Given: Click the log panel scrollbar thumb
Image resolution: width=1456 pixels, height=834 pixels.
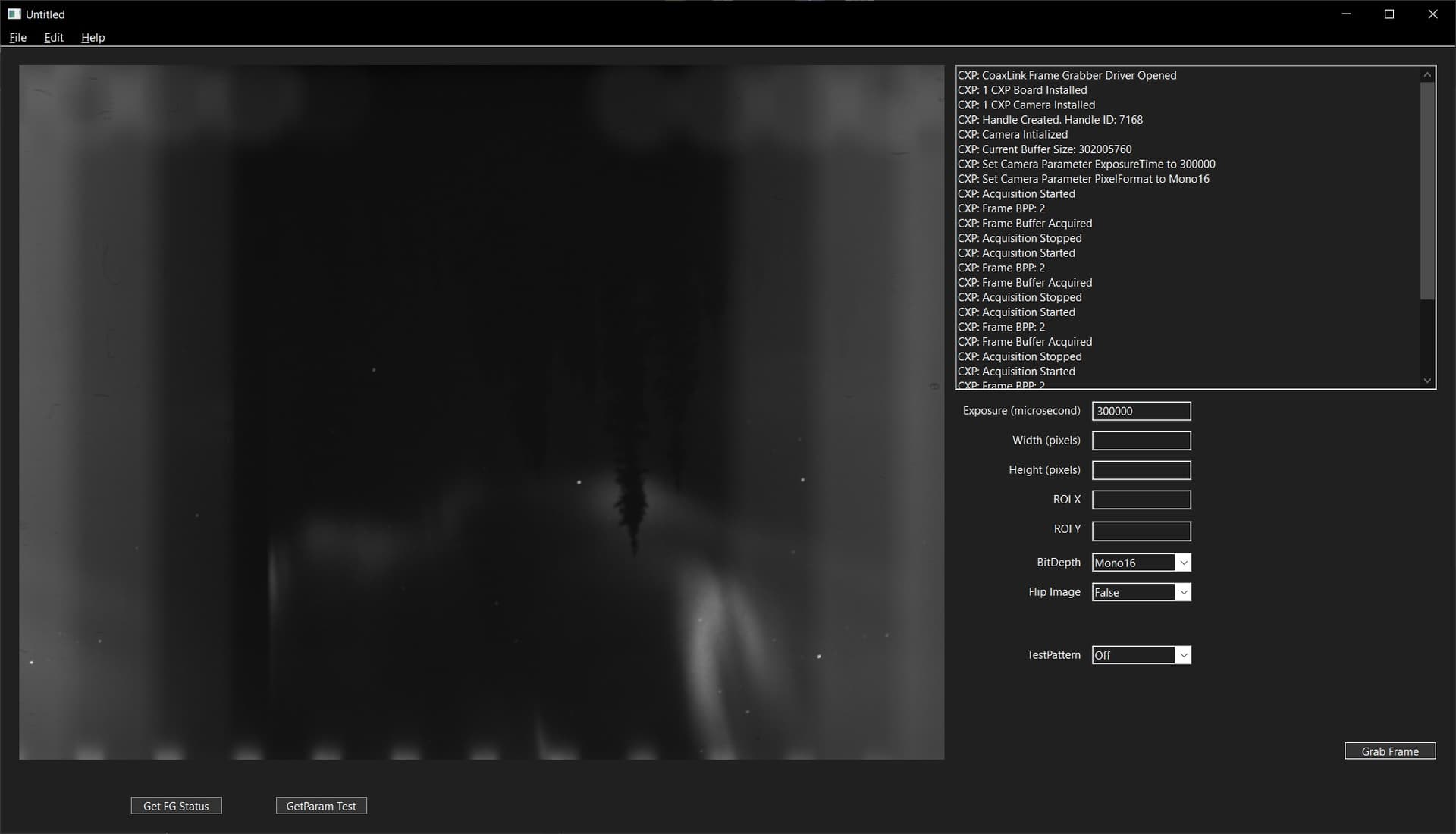Looking at the screenshot, I should [x=1427, y=190].
